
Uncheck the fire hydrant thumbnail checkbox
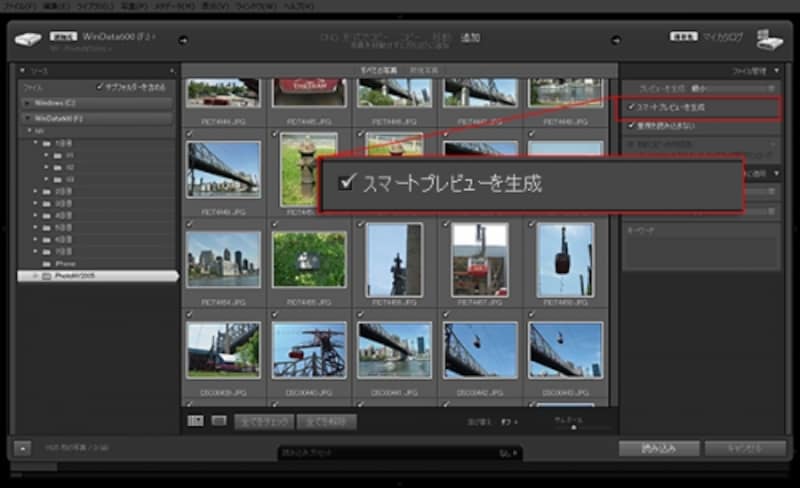point(275,134)
